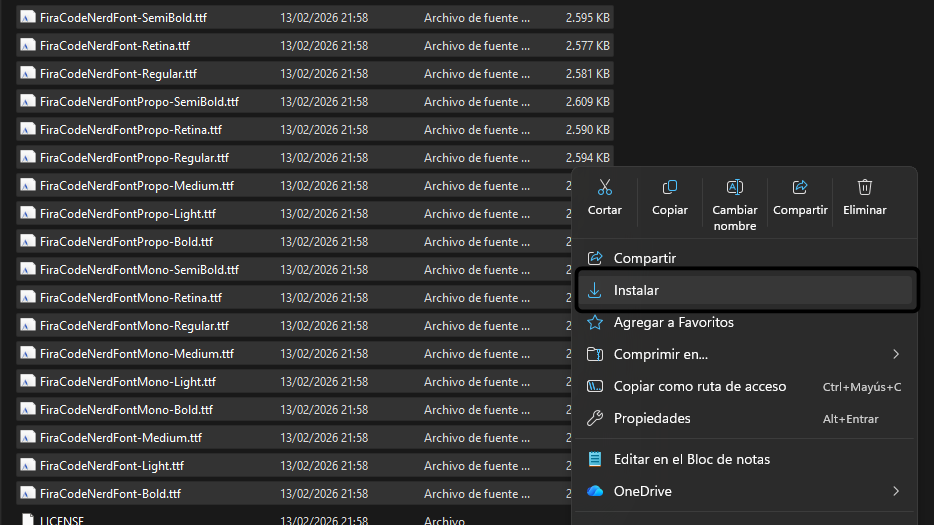Image resolution: width=934 pixels, height=525 pixels.
Task: Select file name FiraCodeNerdFontMono-Medium.ttf
Action: pyautogui.click(x=137, y=354)
